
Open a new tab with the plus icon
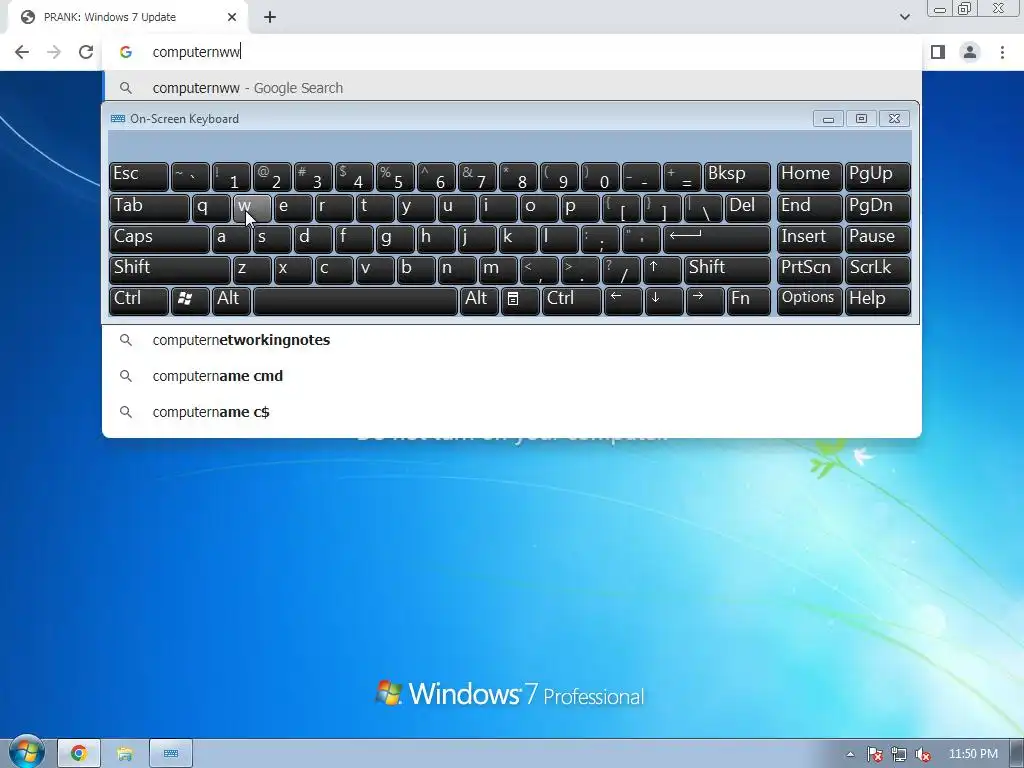(x=270, y=18)
